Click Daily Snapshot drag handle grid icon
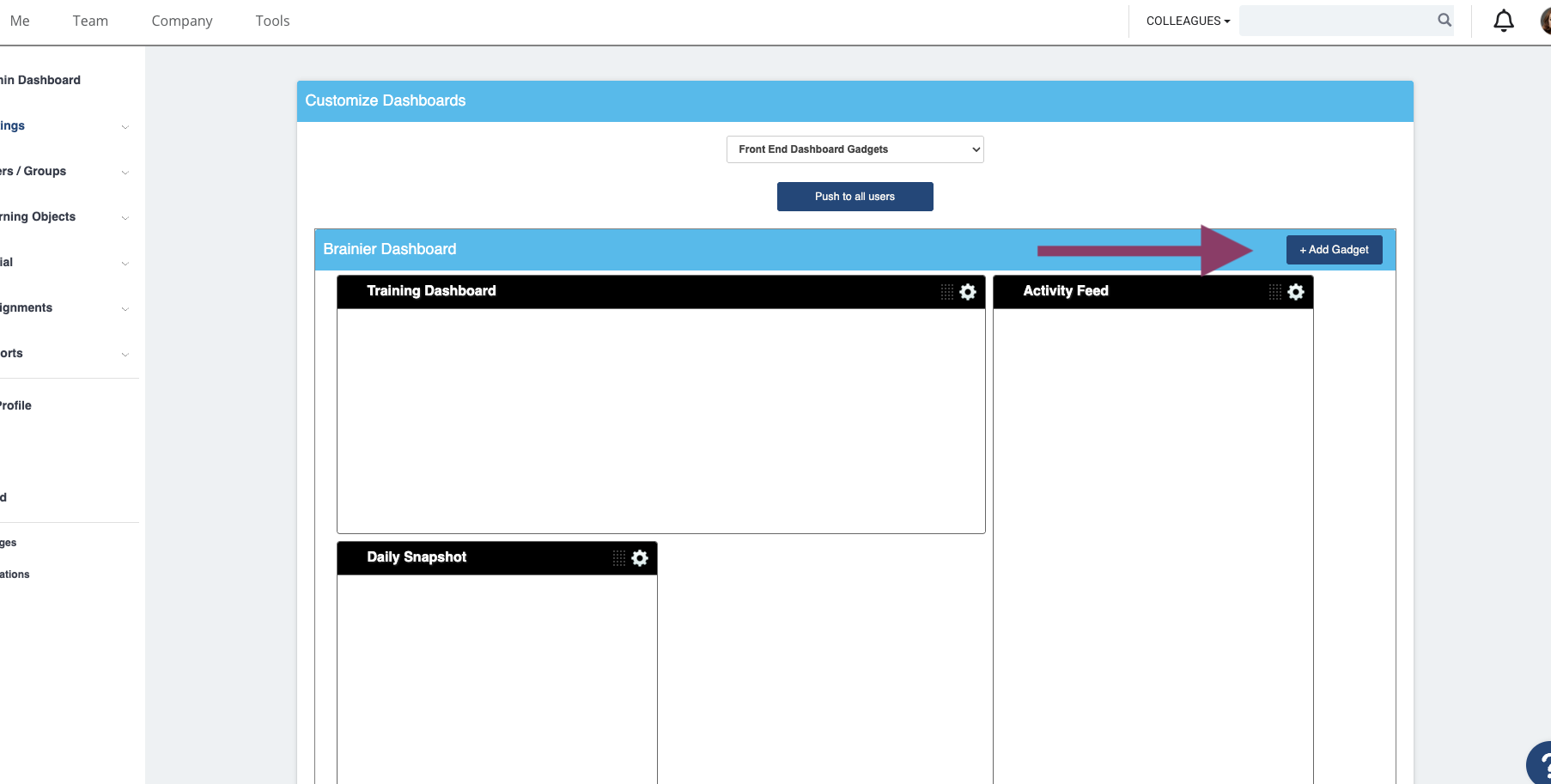The height and width of the screenshot is (784, 1551). [619, 558]
